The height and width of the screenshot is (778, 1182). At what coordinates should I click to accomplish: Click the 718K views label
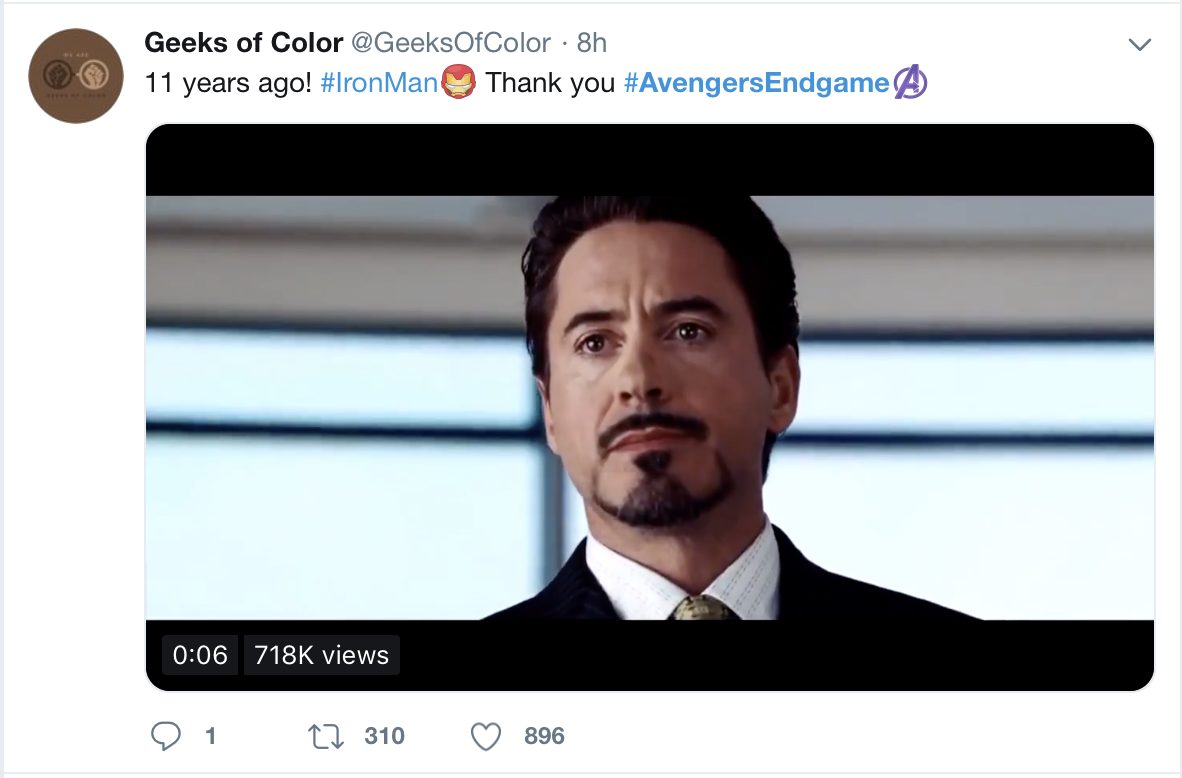321,655
